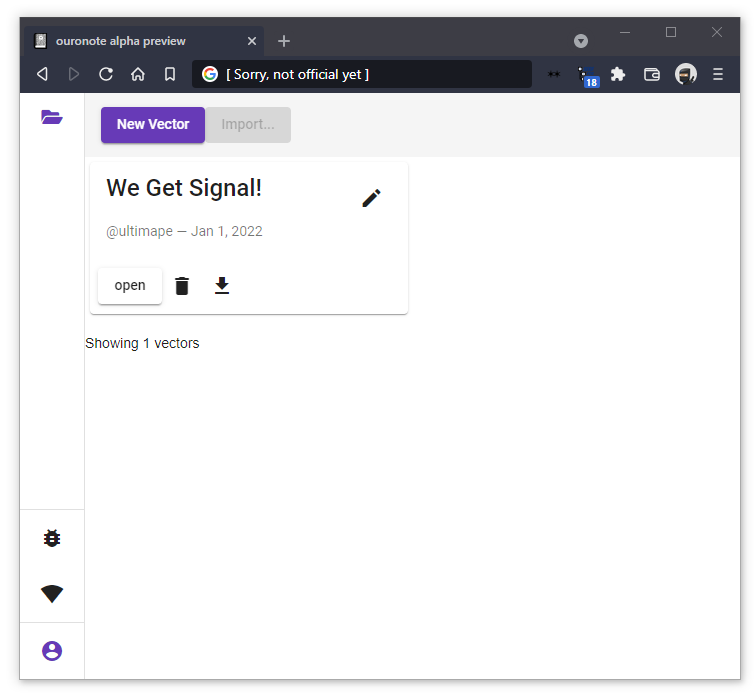Click the @ultimape — Jan 1, 2022 text
Screen dimensions: 754x695
(184, 231)
